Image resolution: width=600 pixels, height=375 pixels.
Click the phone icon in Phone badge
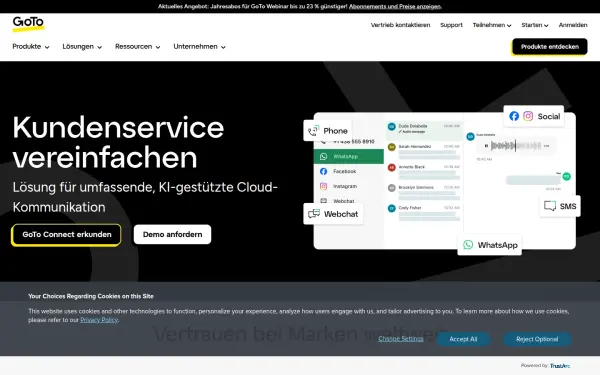(x=313, y=131)
